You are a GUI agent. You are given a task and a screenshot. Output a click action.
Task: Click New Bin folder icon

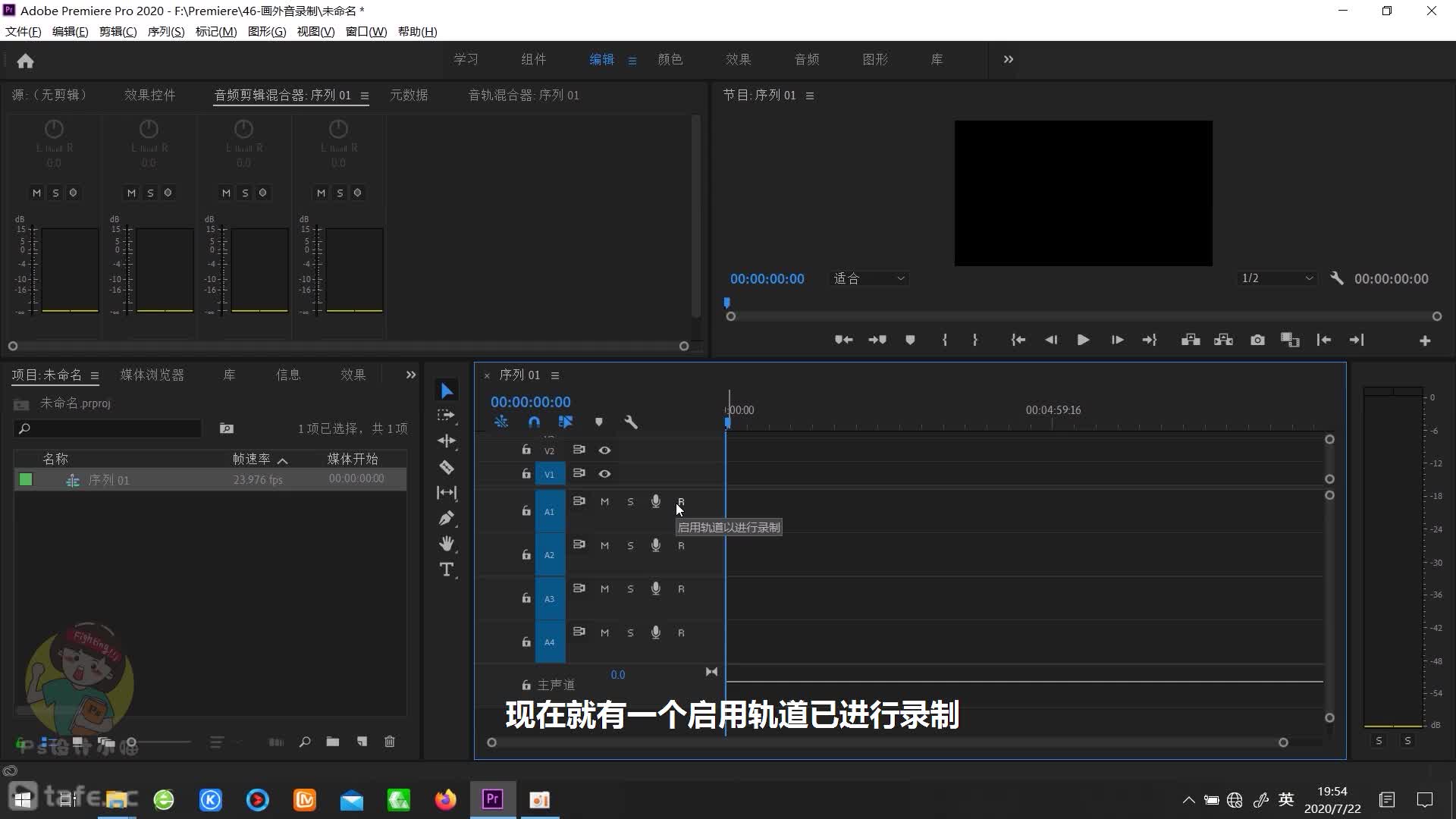coord(333,742)
